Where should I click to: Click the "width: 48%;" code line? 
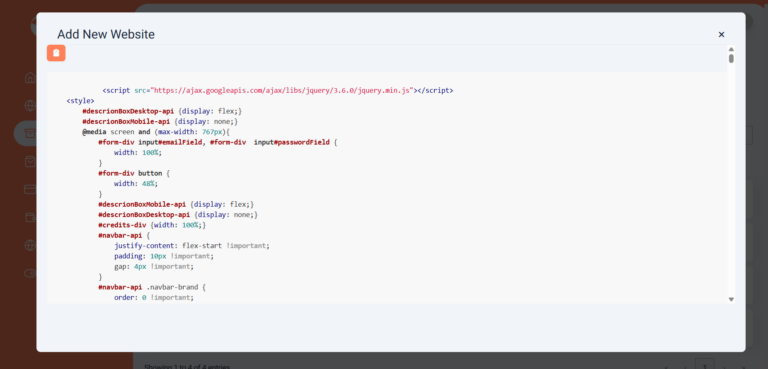point(136,184)
